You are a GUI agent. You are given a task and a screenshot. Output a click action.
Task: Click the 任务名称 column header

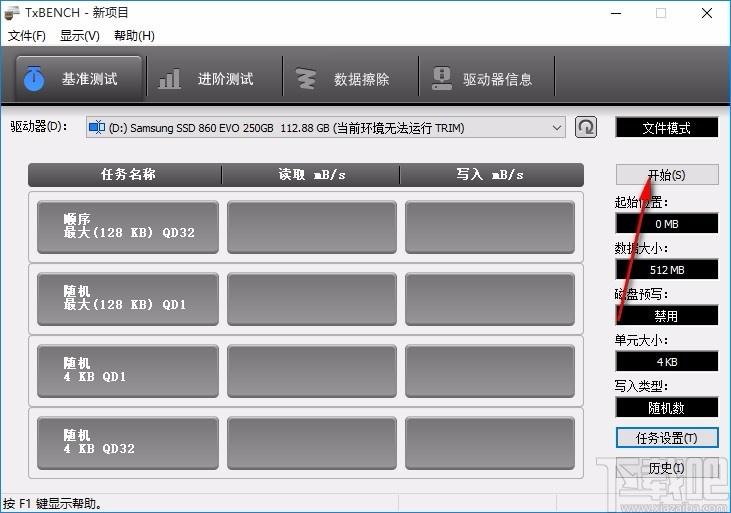coord(125,175)
